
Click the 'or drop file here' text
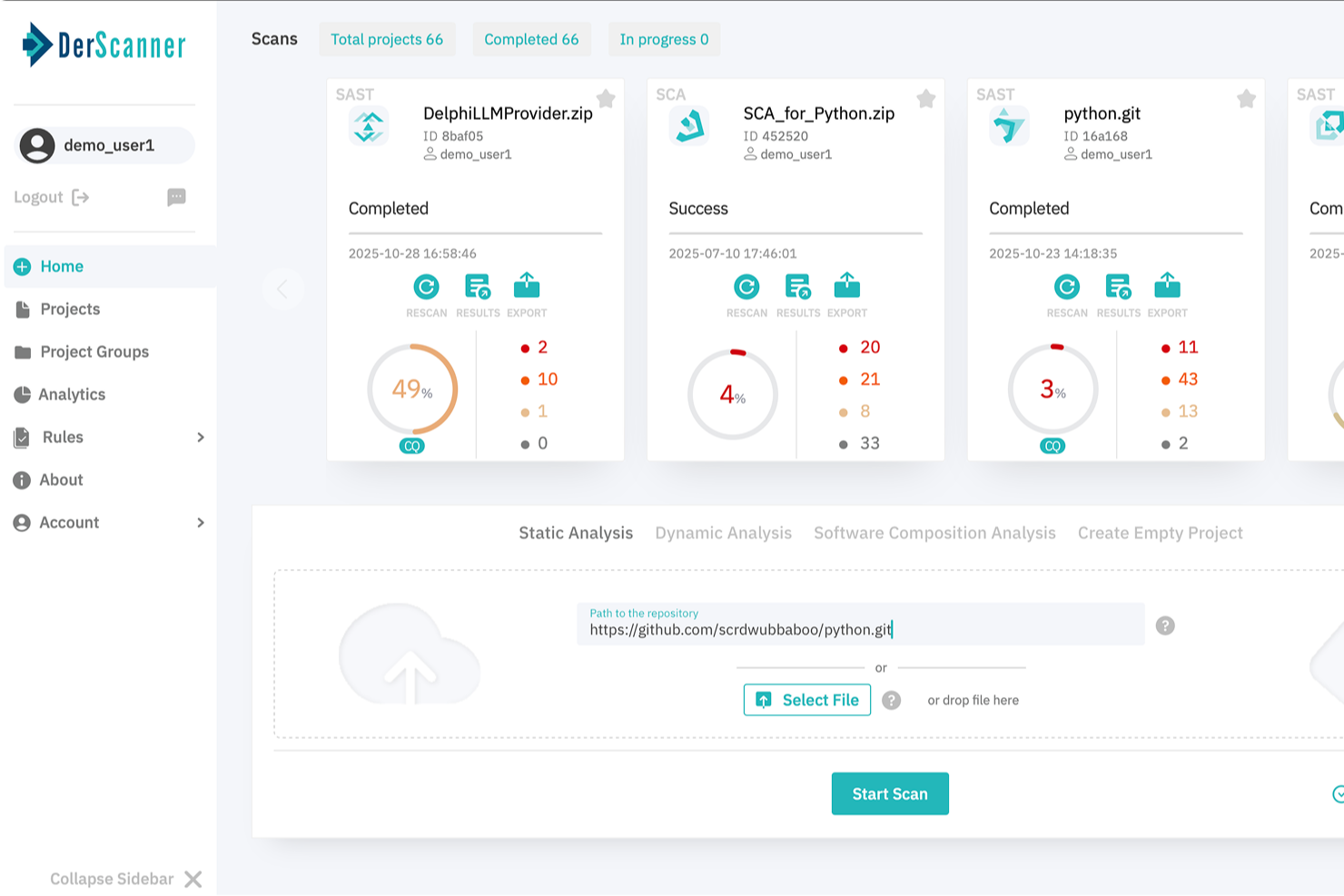pos(973,700)
